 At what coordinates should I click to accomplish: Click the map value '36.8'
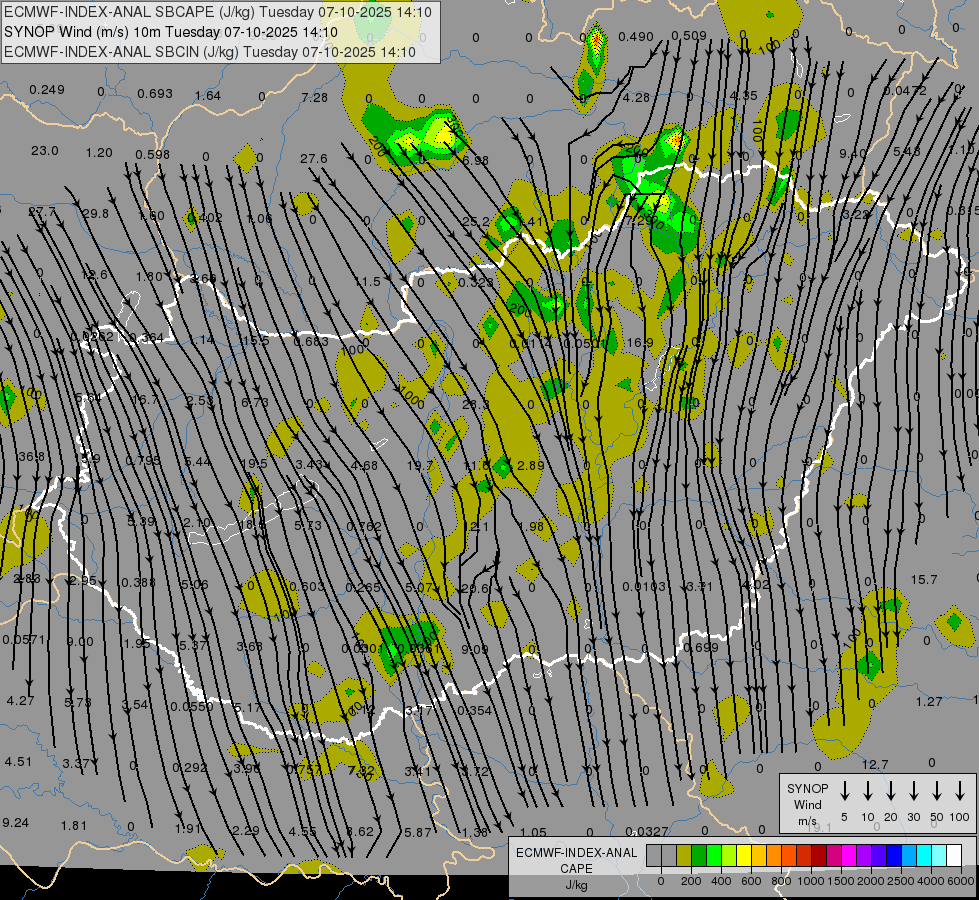[x=31, y=457]
